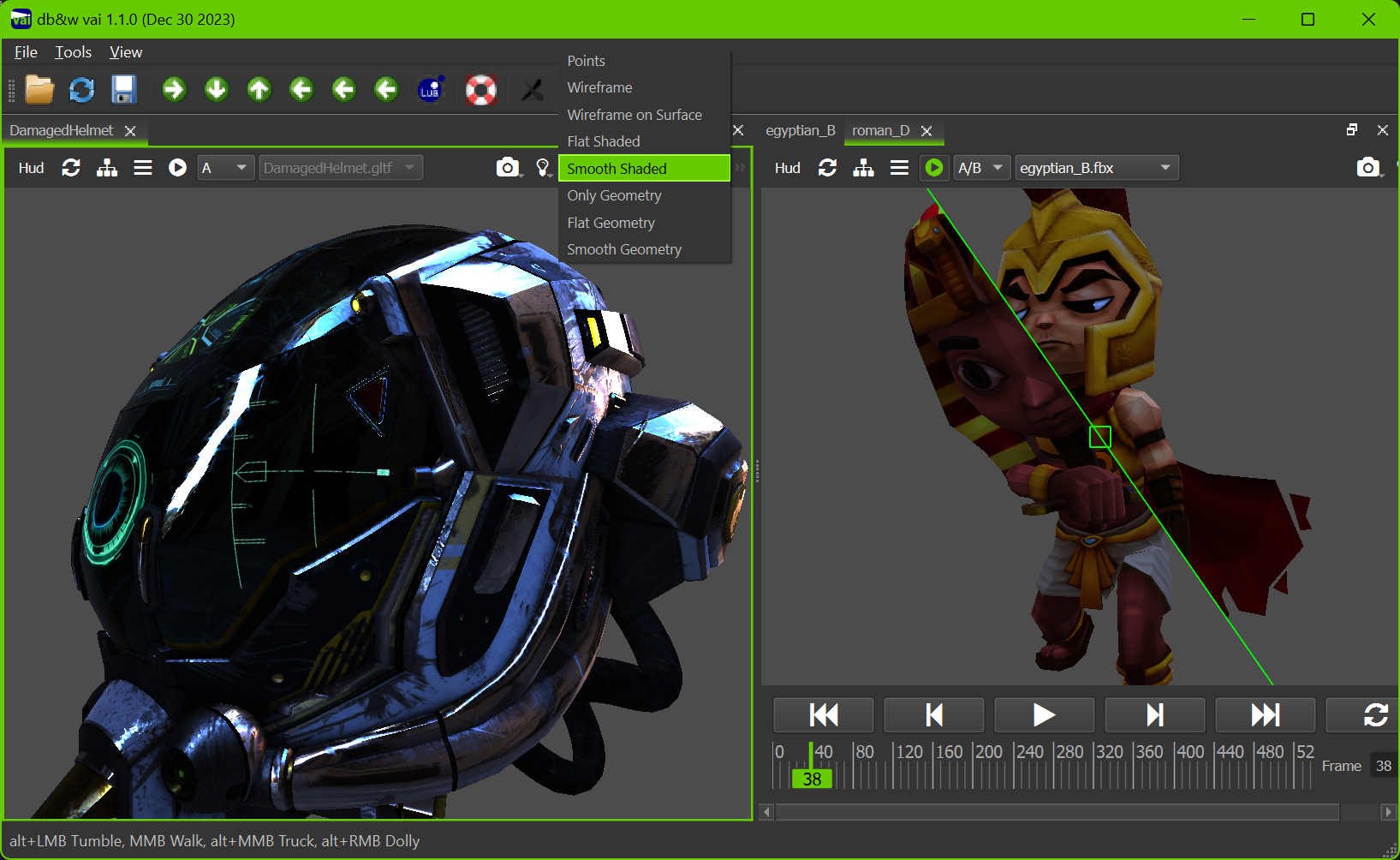Select Points display mode
The height and width of the screenshot is (860, 1400).
pyautogui.click(x=645, y=61)
